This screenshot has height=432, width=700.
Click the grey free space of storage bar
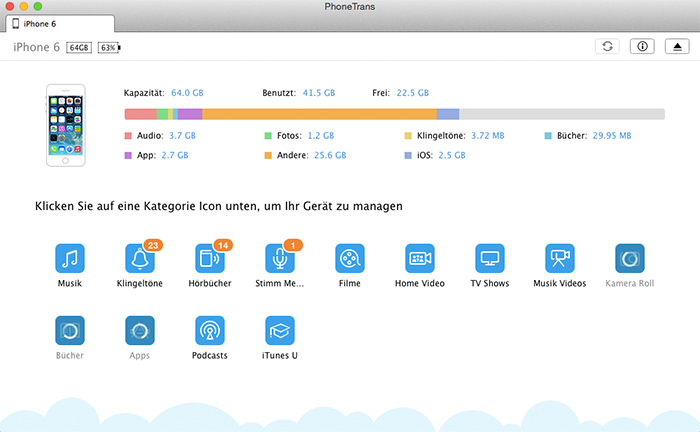[x=562, y=114]
